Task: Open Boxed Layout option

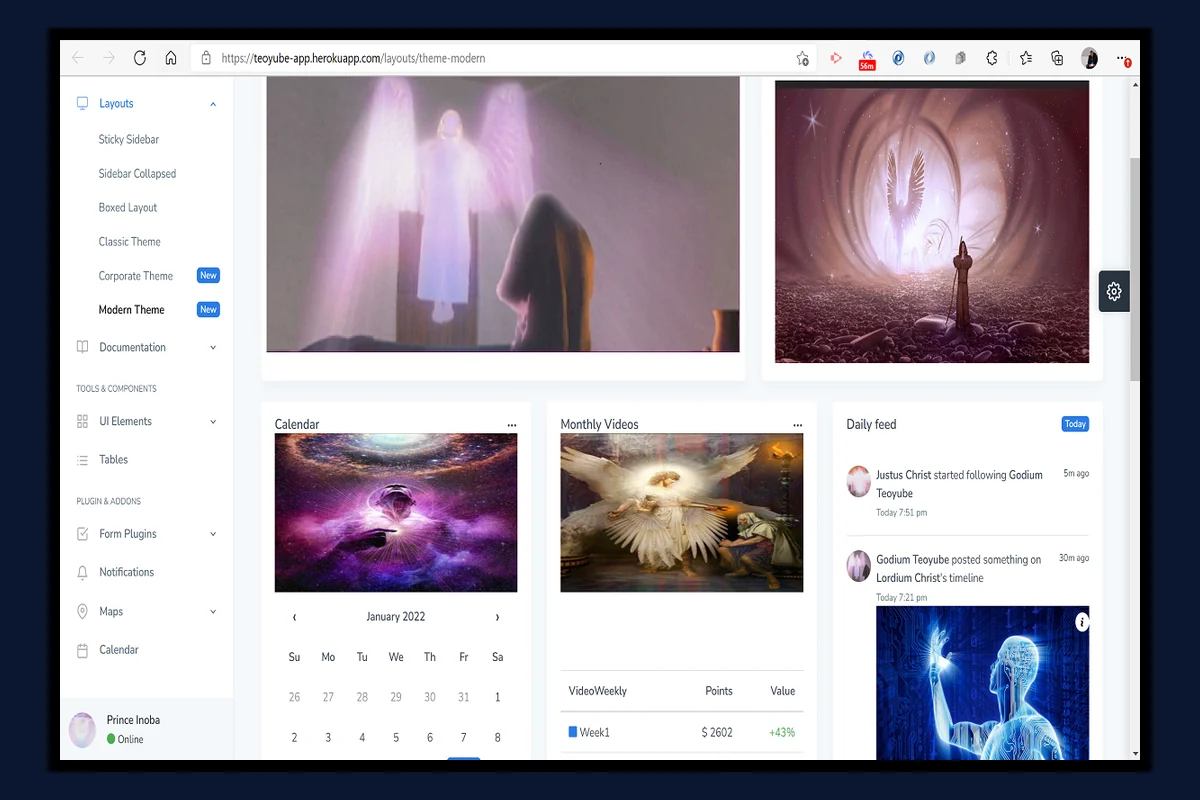Action: coord(128,207)
